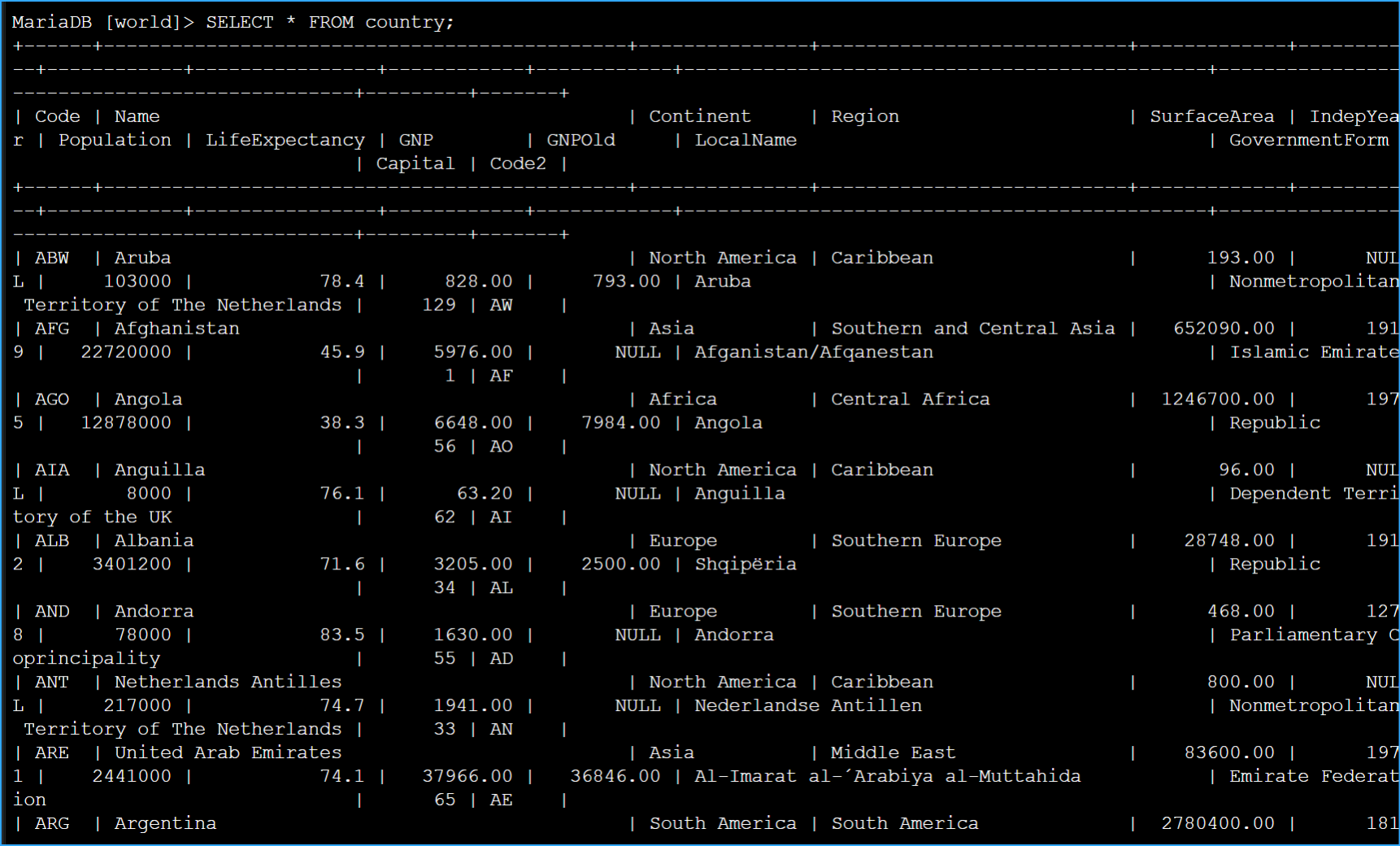Select the Southern and Central Asia region
The image size is (1400, 846).
click(972, 329)
